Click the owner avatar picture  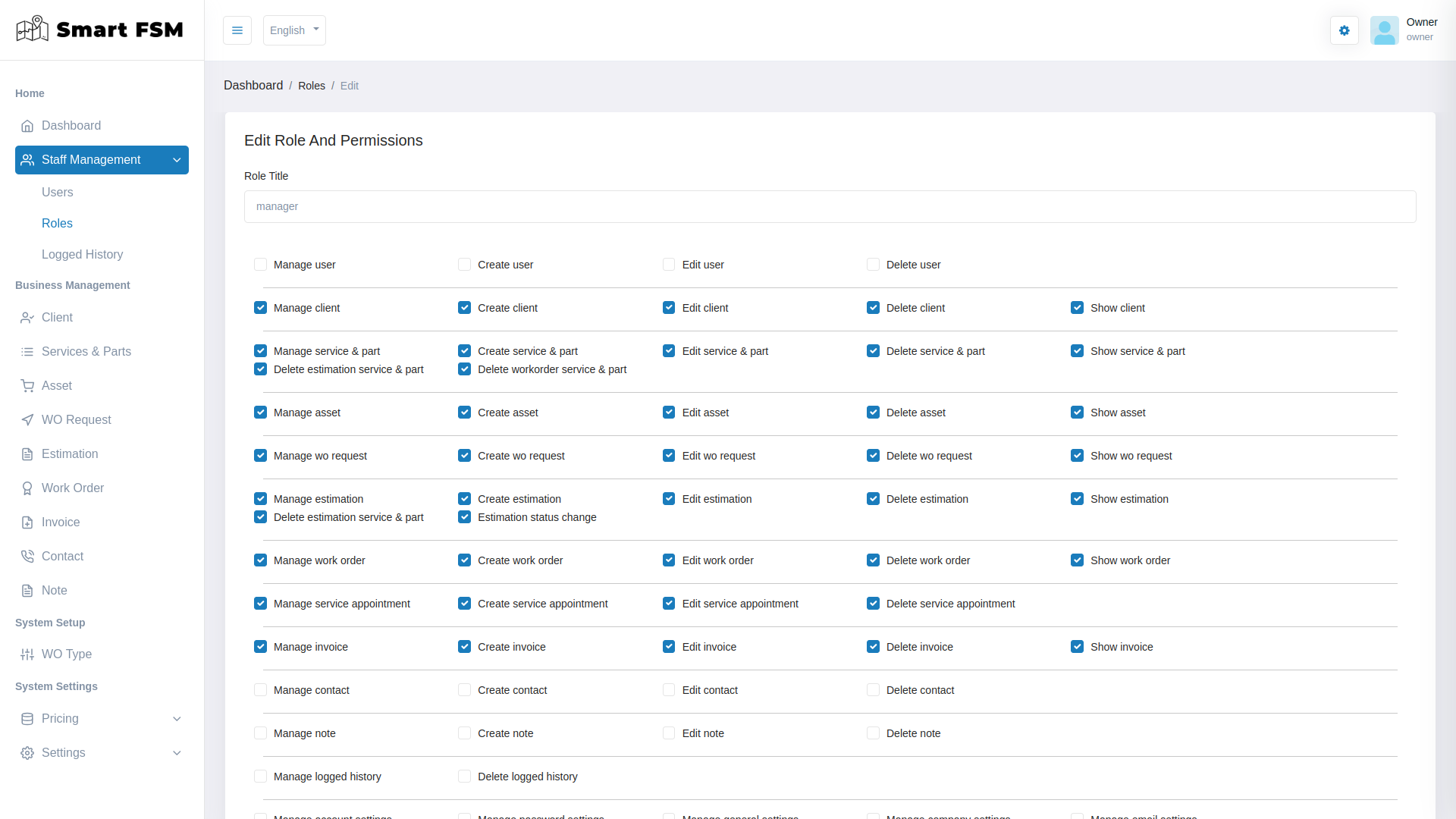1384,30
